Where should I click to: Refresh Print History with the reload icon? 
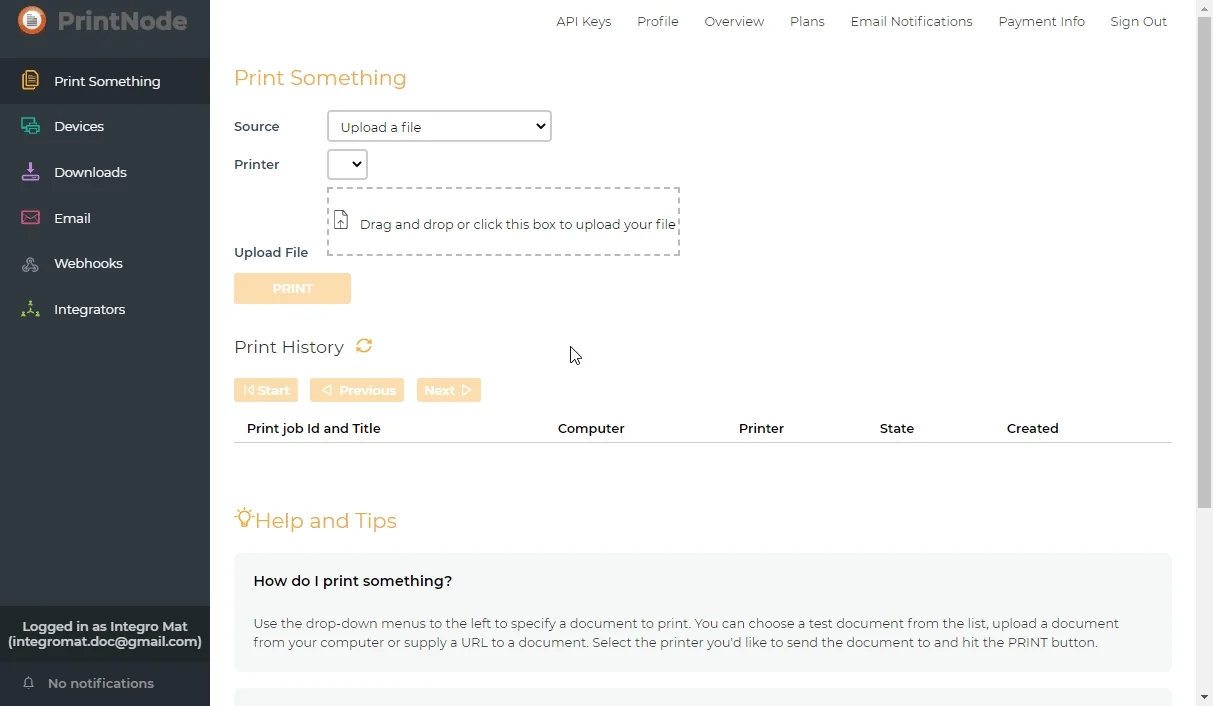tap(364, 346)
